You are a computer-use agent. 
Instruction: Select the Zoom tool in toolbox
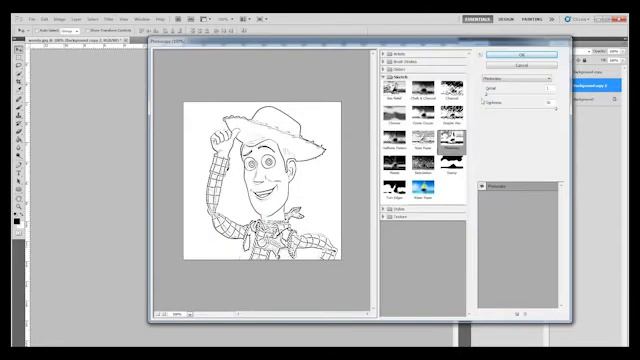pos(18,207)
